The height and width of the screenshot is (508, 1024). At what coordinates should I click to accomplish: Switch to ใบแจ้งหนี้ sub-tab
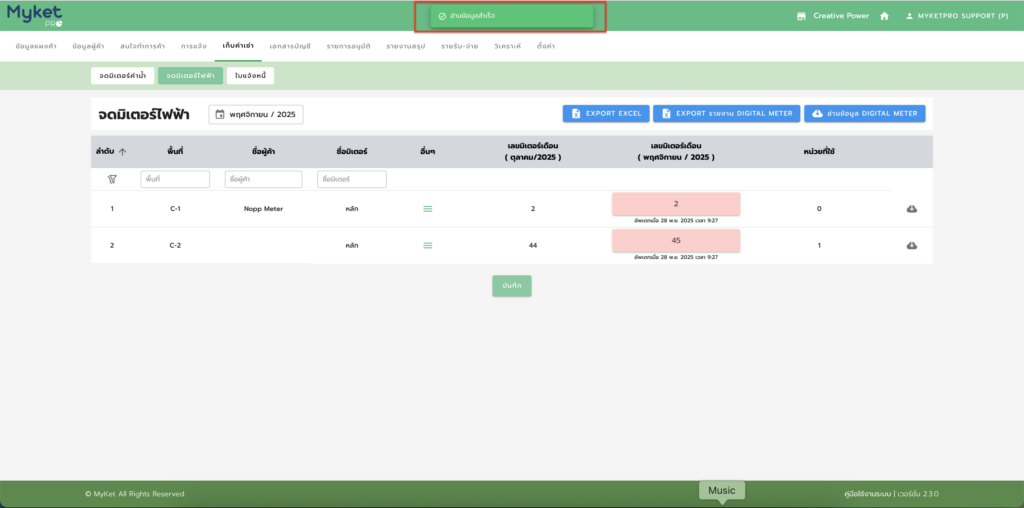(x=250, y=76)
